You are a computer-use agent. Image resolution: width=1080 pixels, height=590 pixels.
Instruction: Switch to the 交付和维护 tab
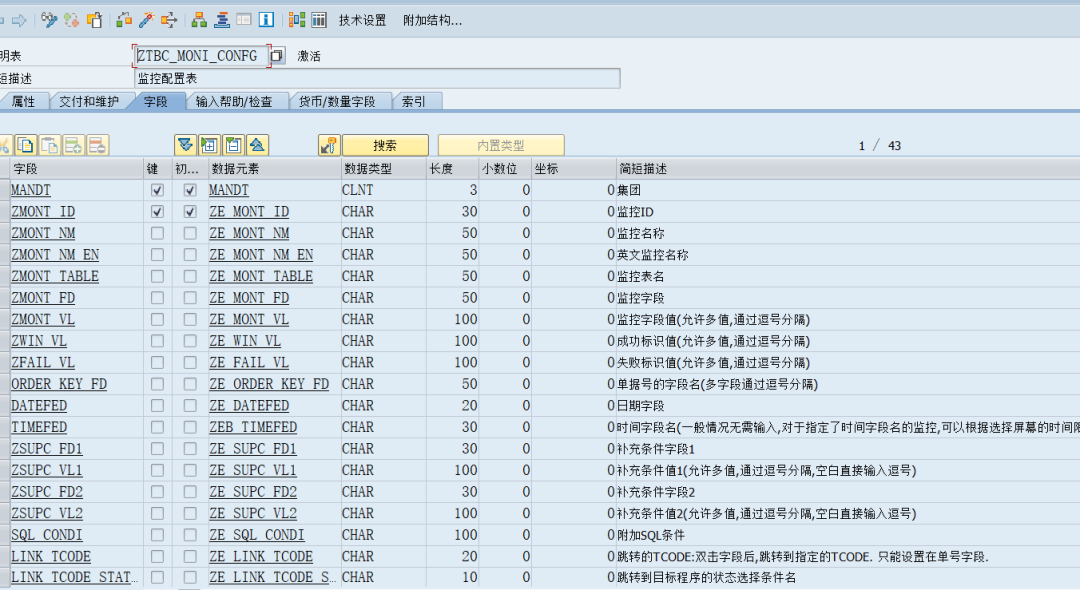pyautogui.click(x=89, y=101)
